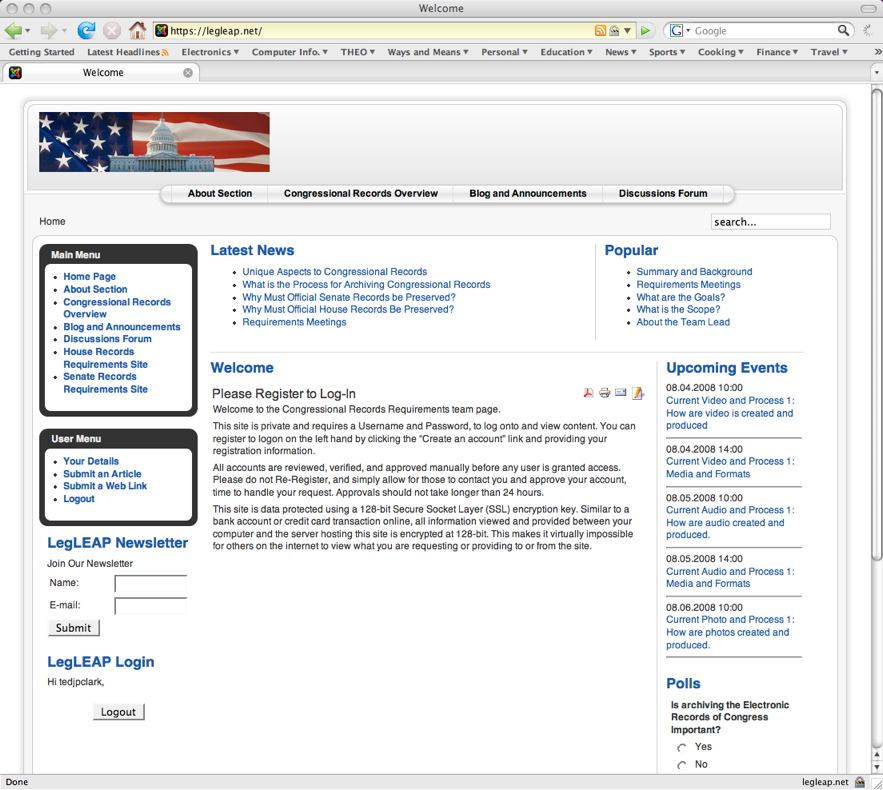883x790 pixels.
Task: Click the email article envelope icon
Action: coord(621,393)
